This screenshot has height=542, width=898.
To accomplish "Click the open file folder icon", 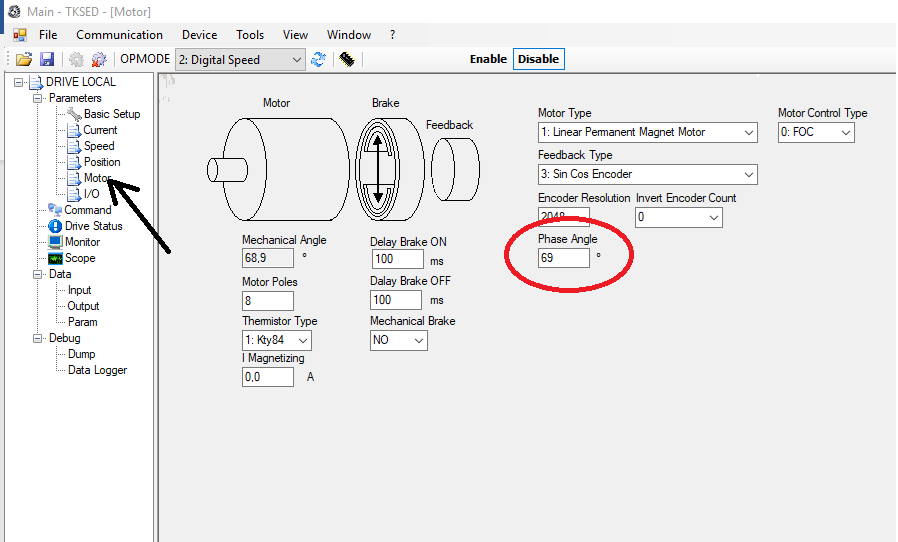I will point(24,59).
